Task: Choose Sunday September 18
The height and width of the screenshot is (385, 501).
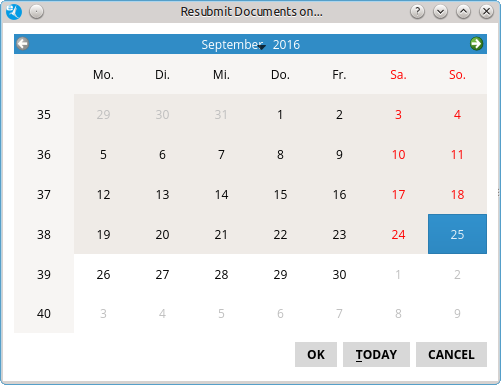Action: [457, 194]
